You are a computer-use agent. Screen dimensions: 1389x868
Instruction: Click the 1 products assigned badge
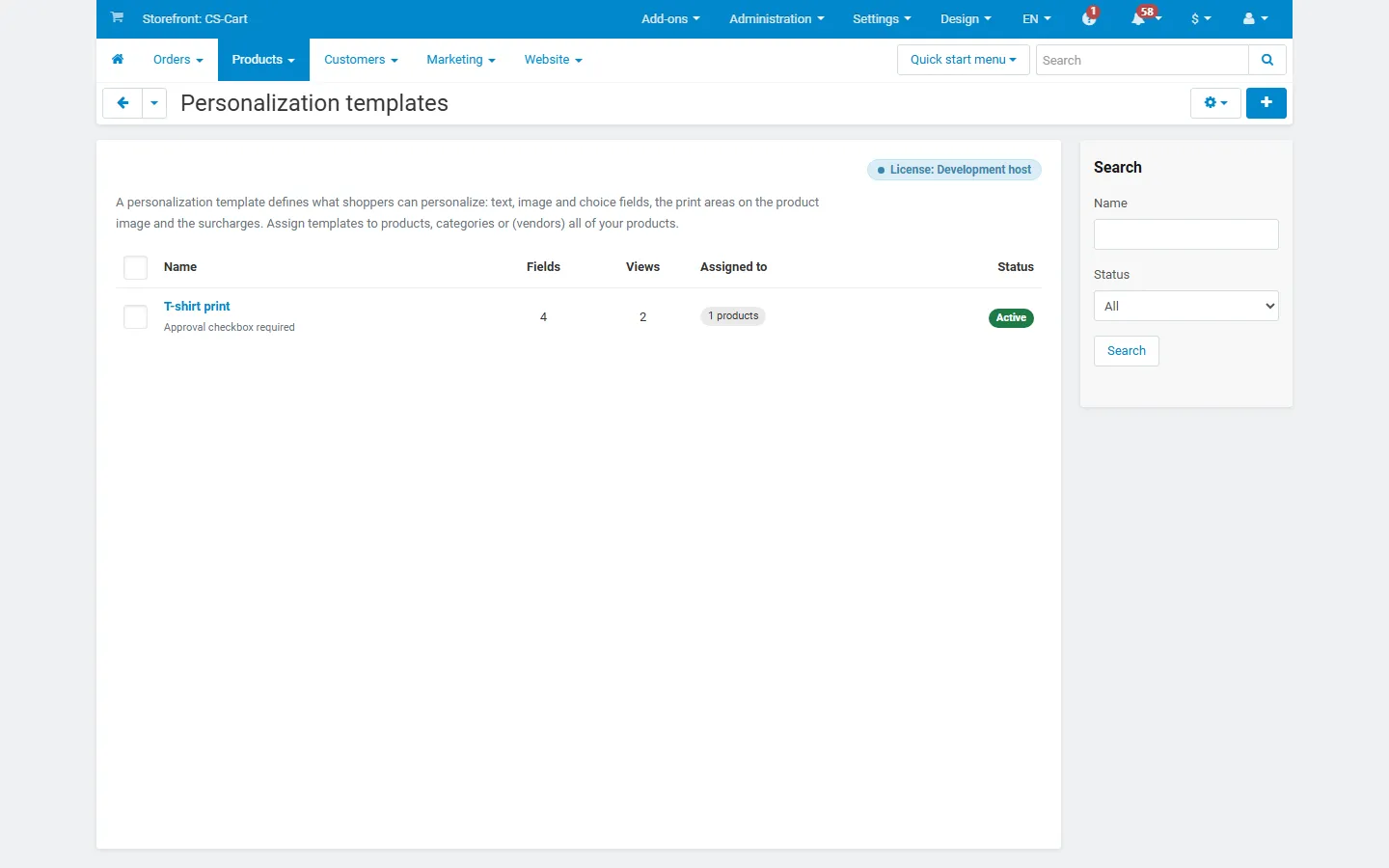[x=733, y=316]
